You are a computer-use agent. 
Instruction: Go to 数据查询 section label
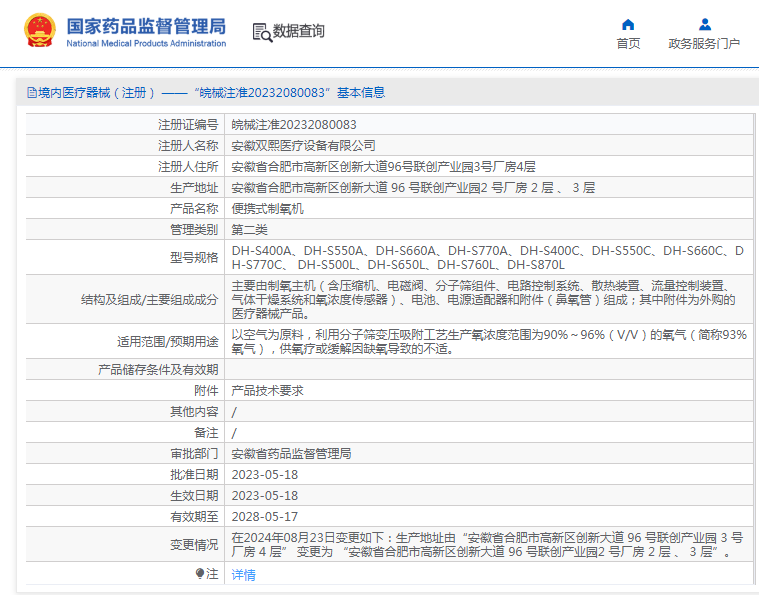[299, 32]
